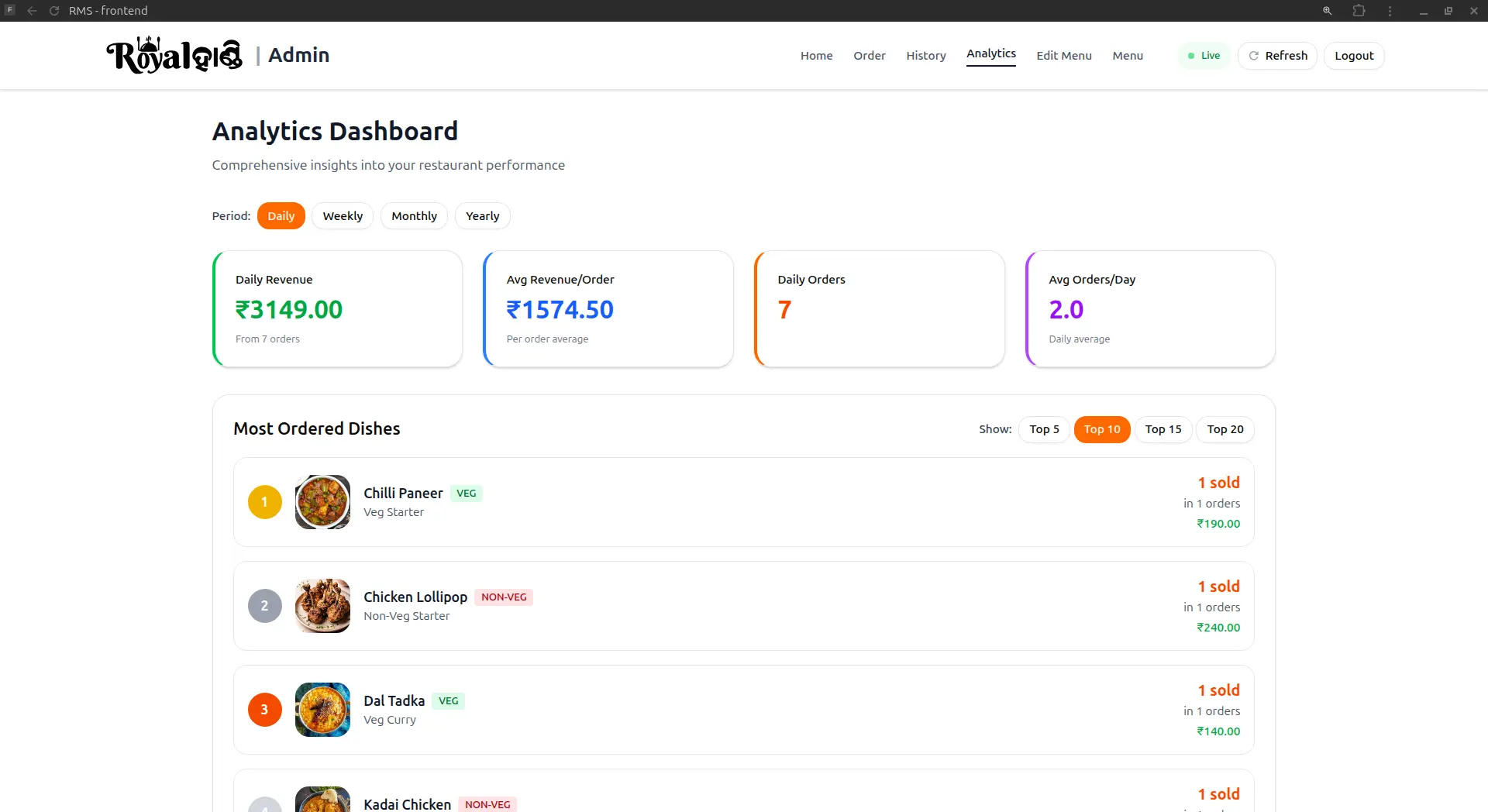
Task: Switch period to Yearly
Action: click(482, 216)
